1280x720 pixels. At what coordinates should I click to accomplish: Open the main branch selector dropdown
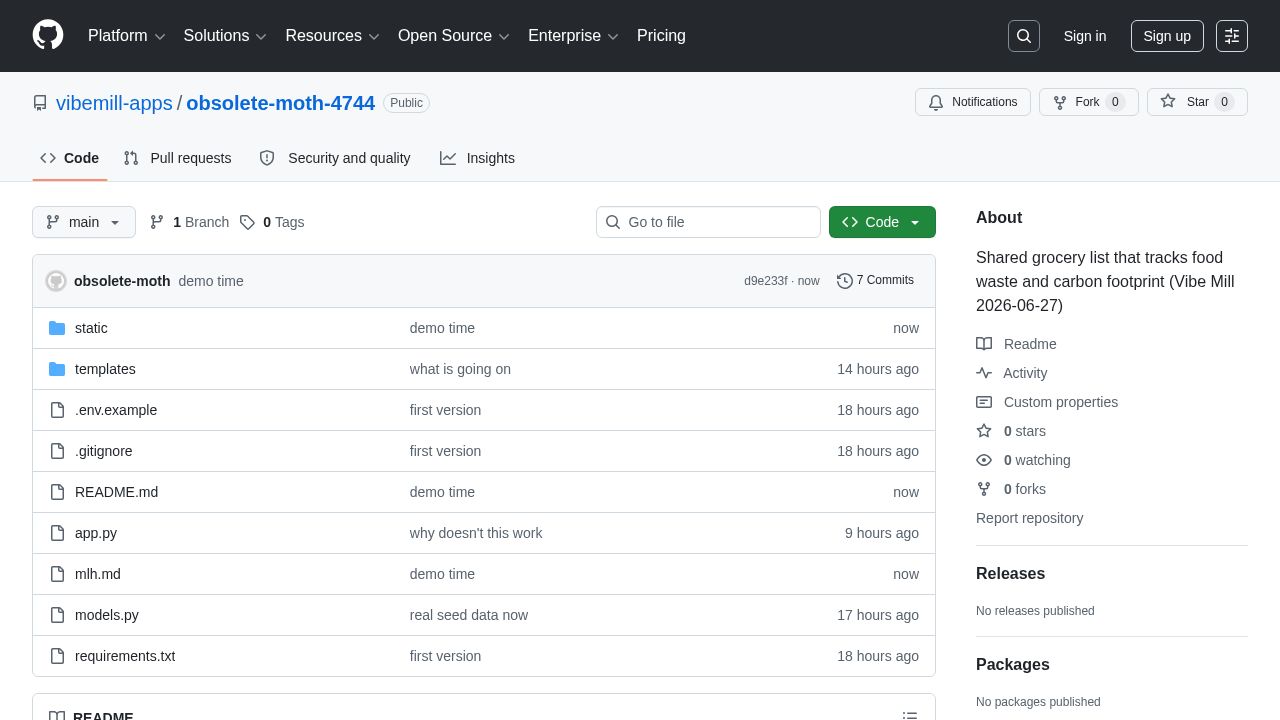coord(84,222)
